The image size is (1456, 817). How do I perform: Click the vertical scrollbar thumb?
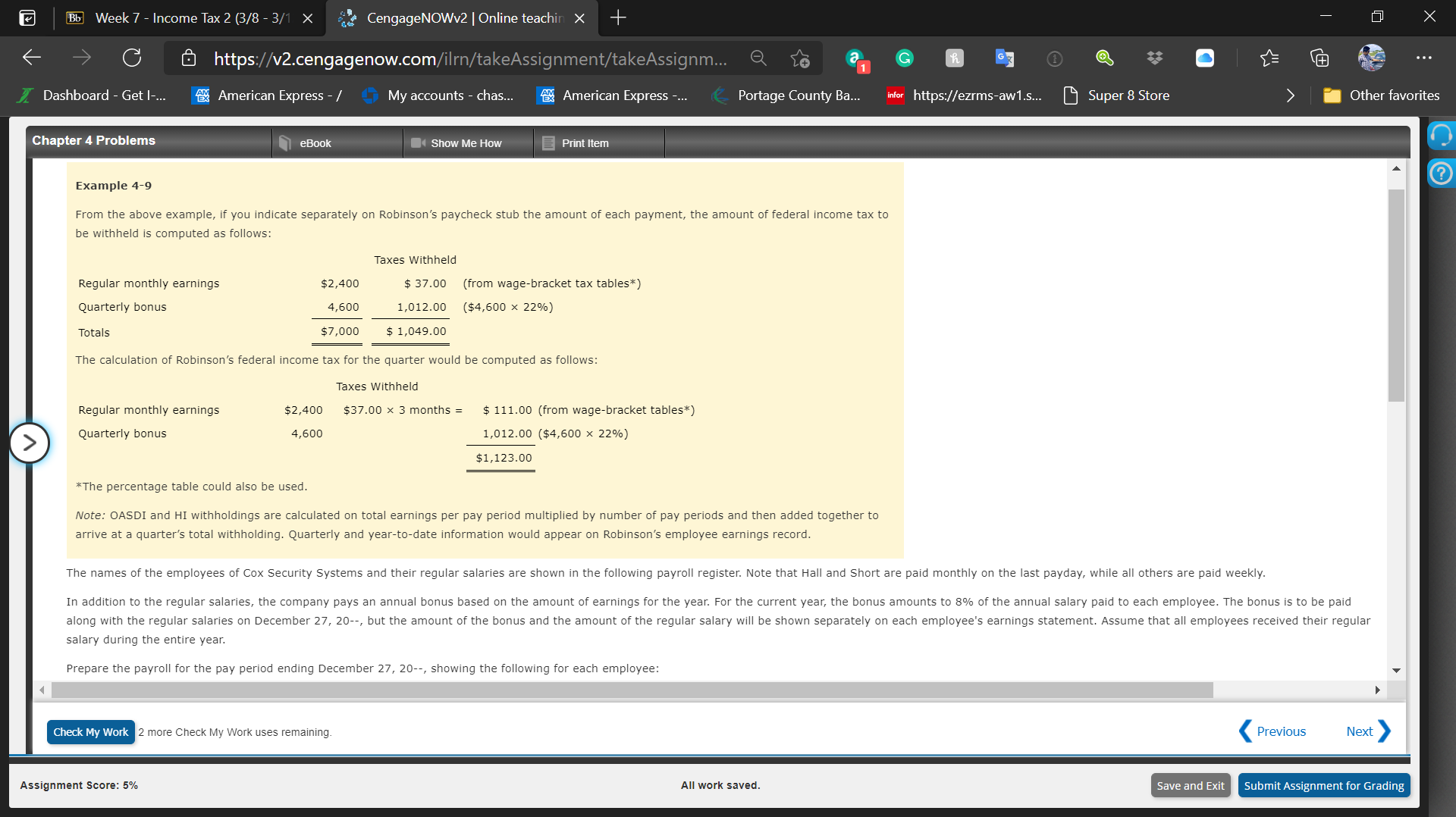(1396, 295)
